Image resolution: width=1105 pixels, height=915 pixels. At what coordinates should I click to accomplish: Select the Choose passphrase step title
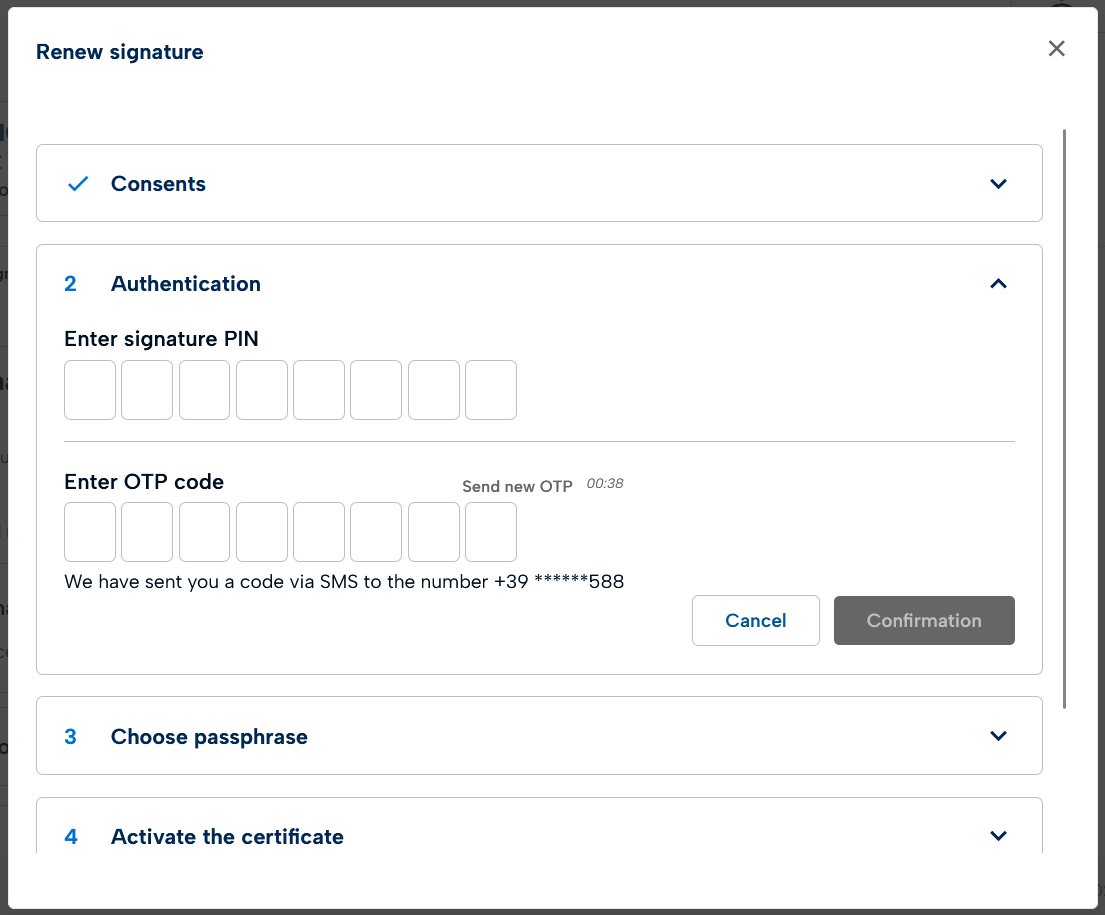coord(209,737)
